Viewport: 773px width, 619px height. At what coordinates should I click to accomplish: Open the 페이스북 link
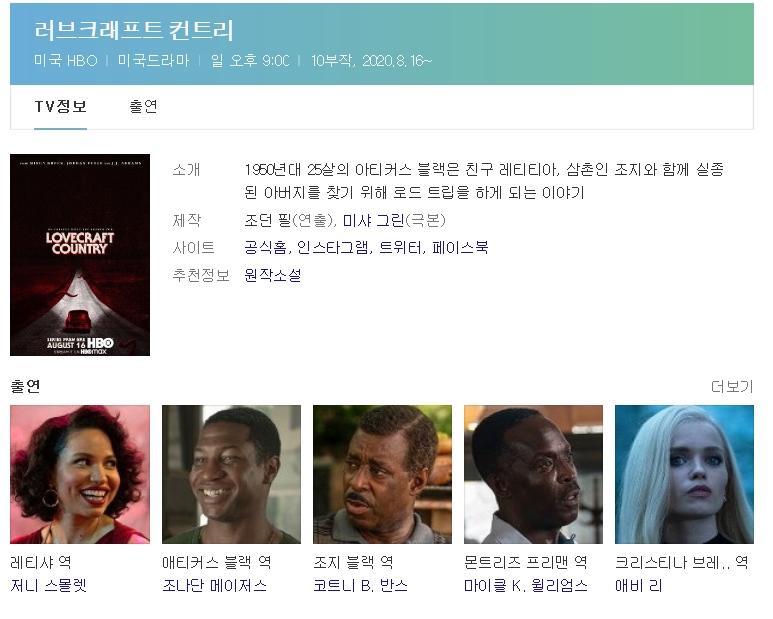pos(460,248)
